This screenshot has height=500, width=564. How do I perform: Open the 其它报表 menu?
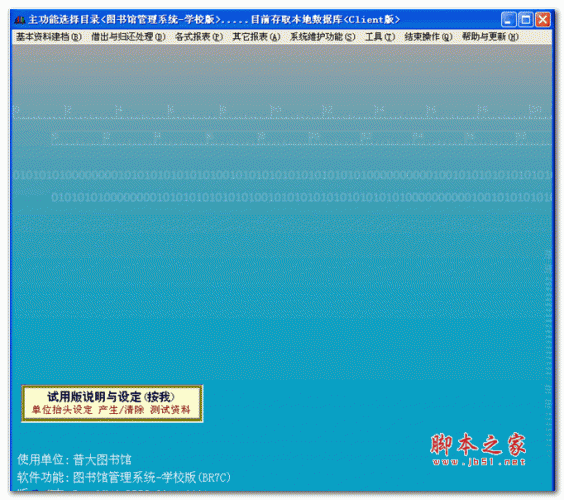click(256, 37)
